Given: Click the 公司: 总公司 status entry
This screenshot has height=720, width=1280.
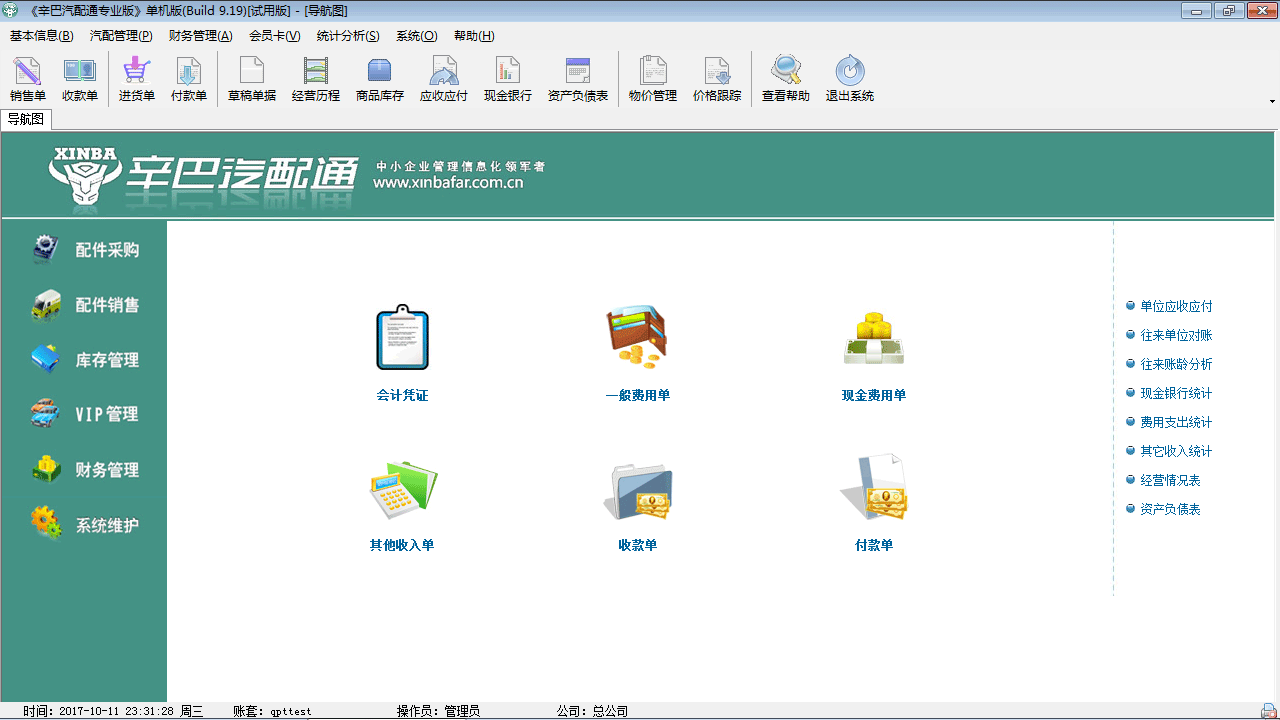Looking at the screenshot, I should click(592, 711).
